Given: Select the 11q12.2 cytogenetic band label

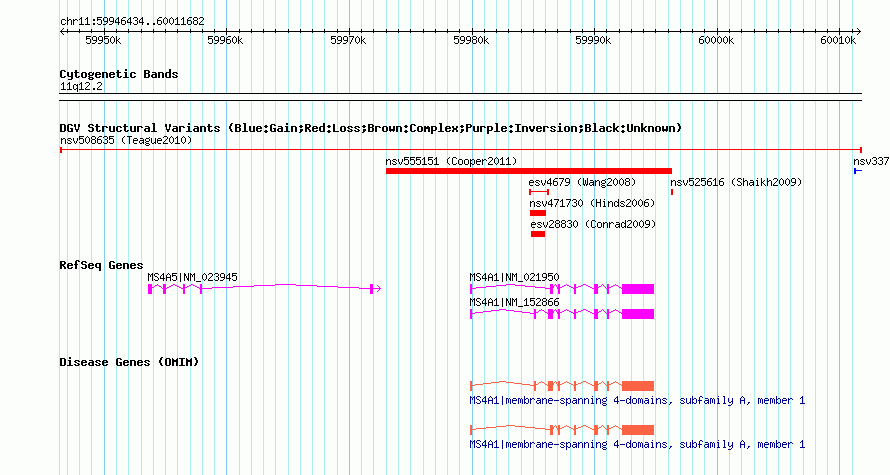Looking at the screenshot, I should point(81,86).
